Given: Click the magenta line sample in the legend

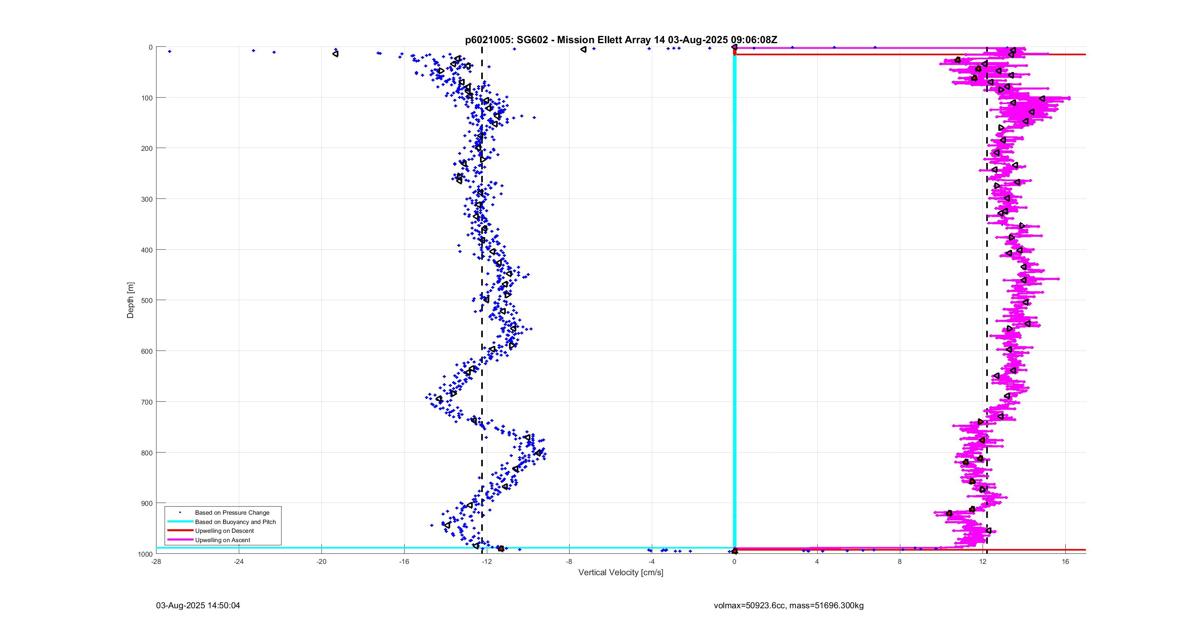Looking at the screenshot, I should click(x=180, y=539).
